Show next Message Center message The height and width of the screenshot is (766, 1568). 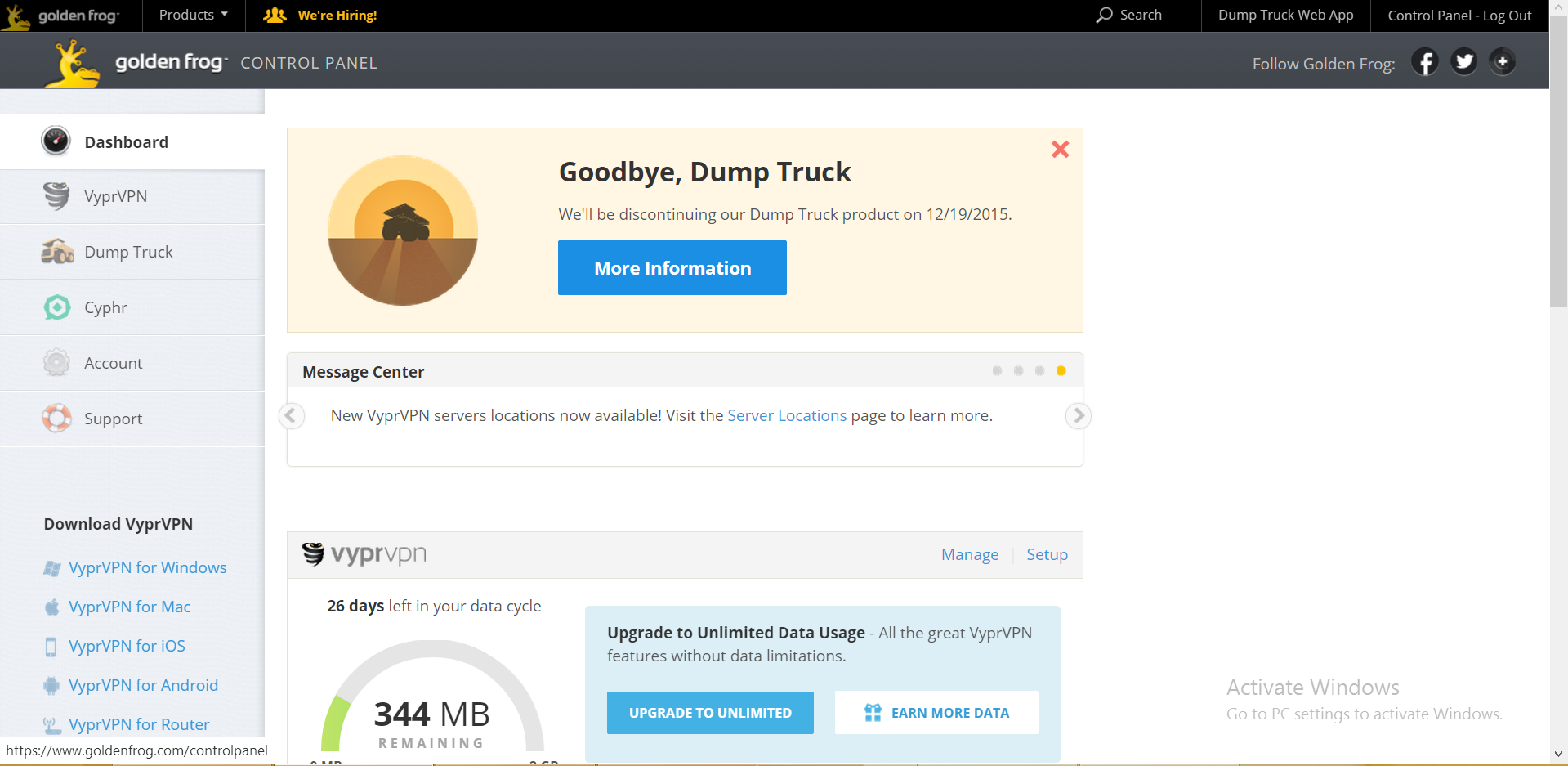pyautogui.click(x=1078, y=415)
